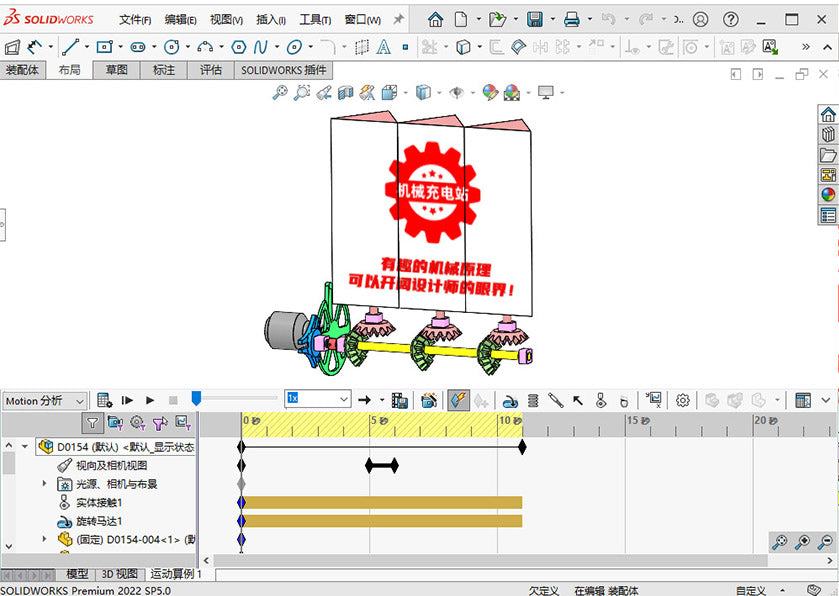This screenshot has height=596, width=839.
Task: Select the Slot sketch tool
Action: [138, 47]
